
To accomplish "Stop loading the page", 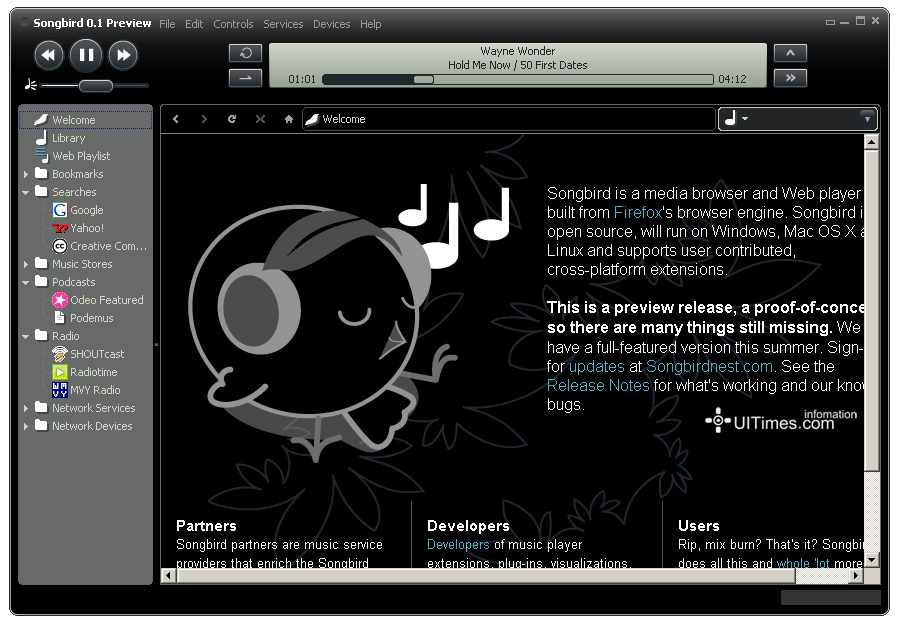I will (x=260, y=119).
